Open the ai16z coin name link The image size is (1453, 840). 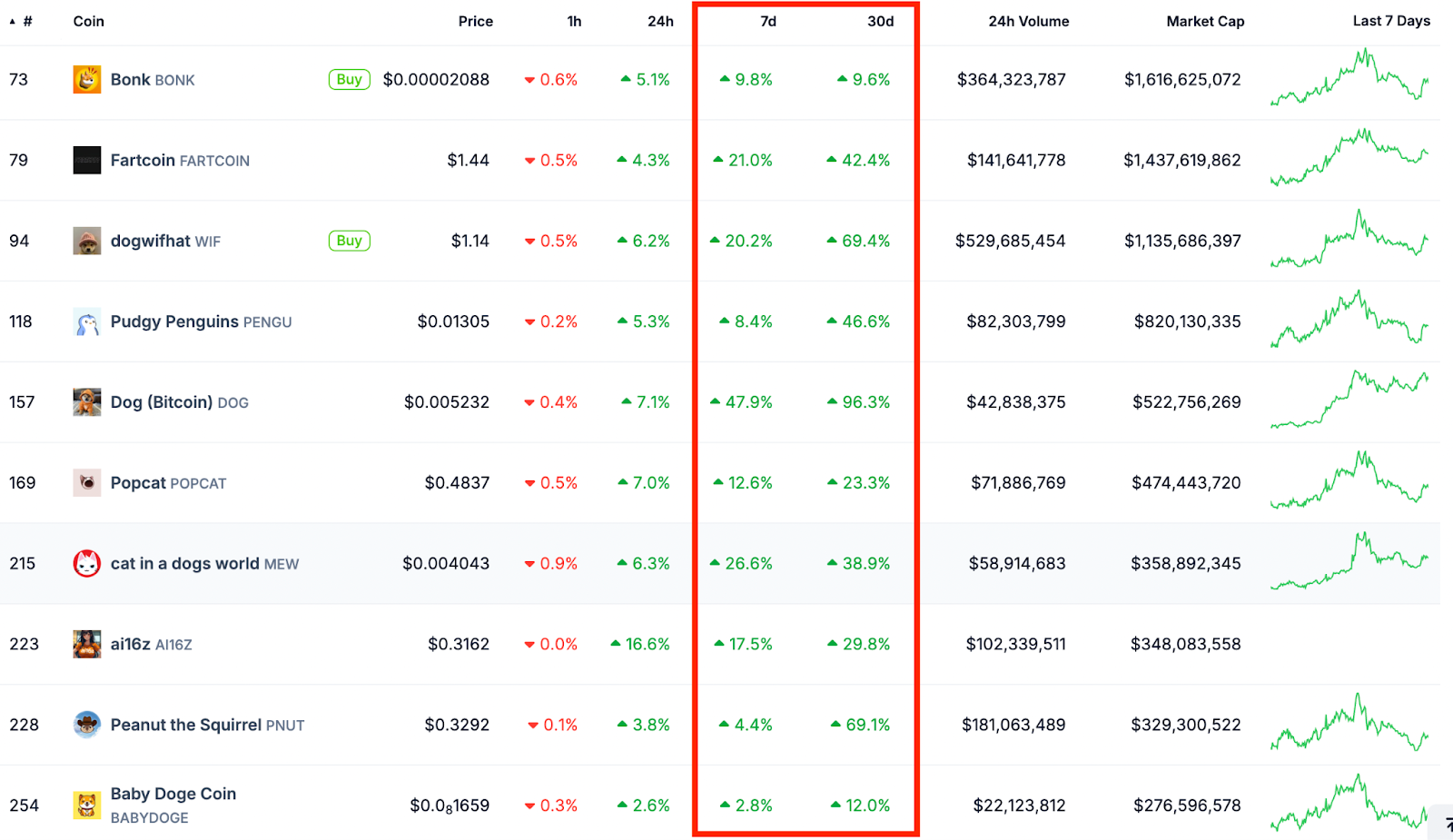pyautogui.click(x=130, y=644)
